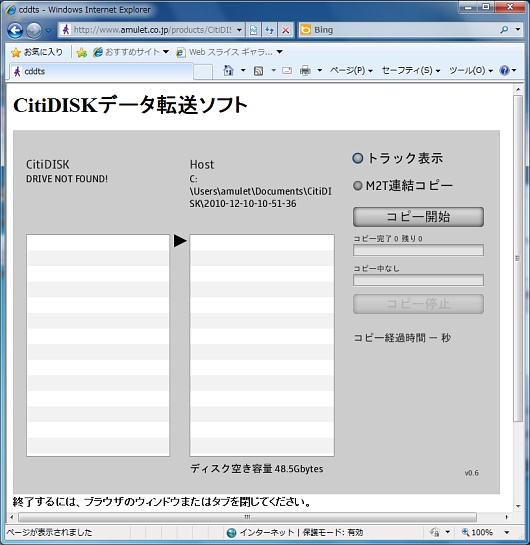Screen dimensions: 530x545
Task: Click the vertical scrollbar down arrow
Action: point(518,506)
